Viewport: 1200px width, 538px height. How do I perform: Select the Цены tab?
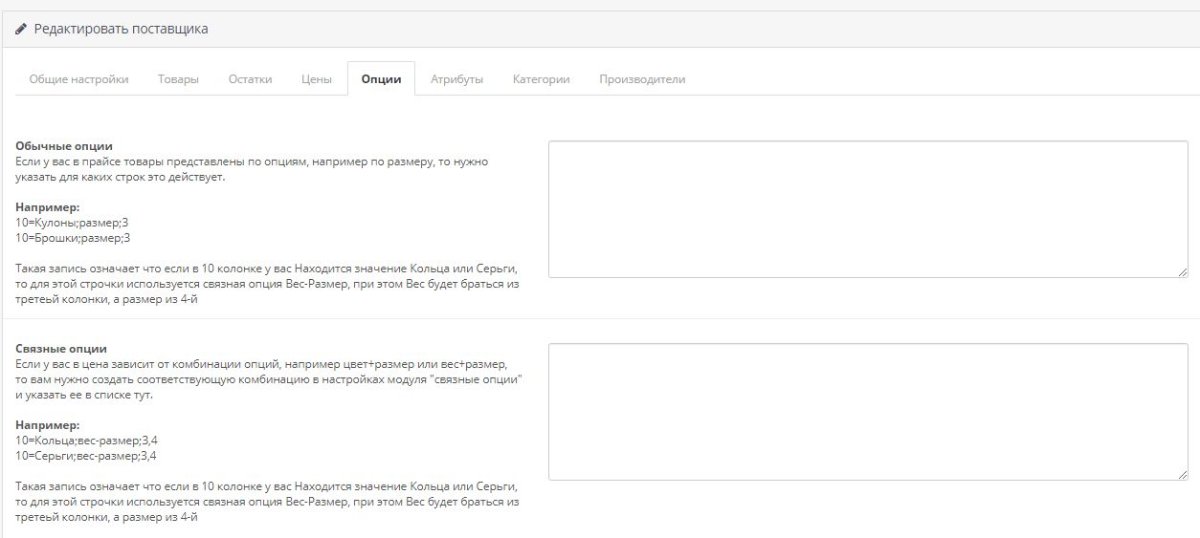pos(317,79)
